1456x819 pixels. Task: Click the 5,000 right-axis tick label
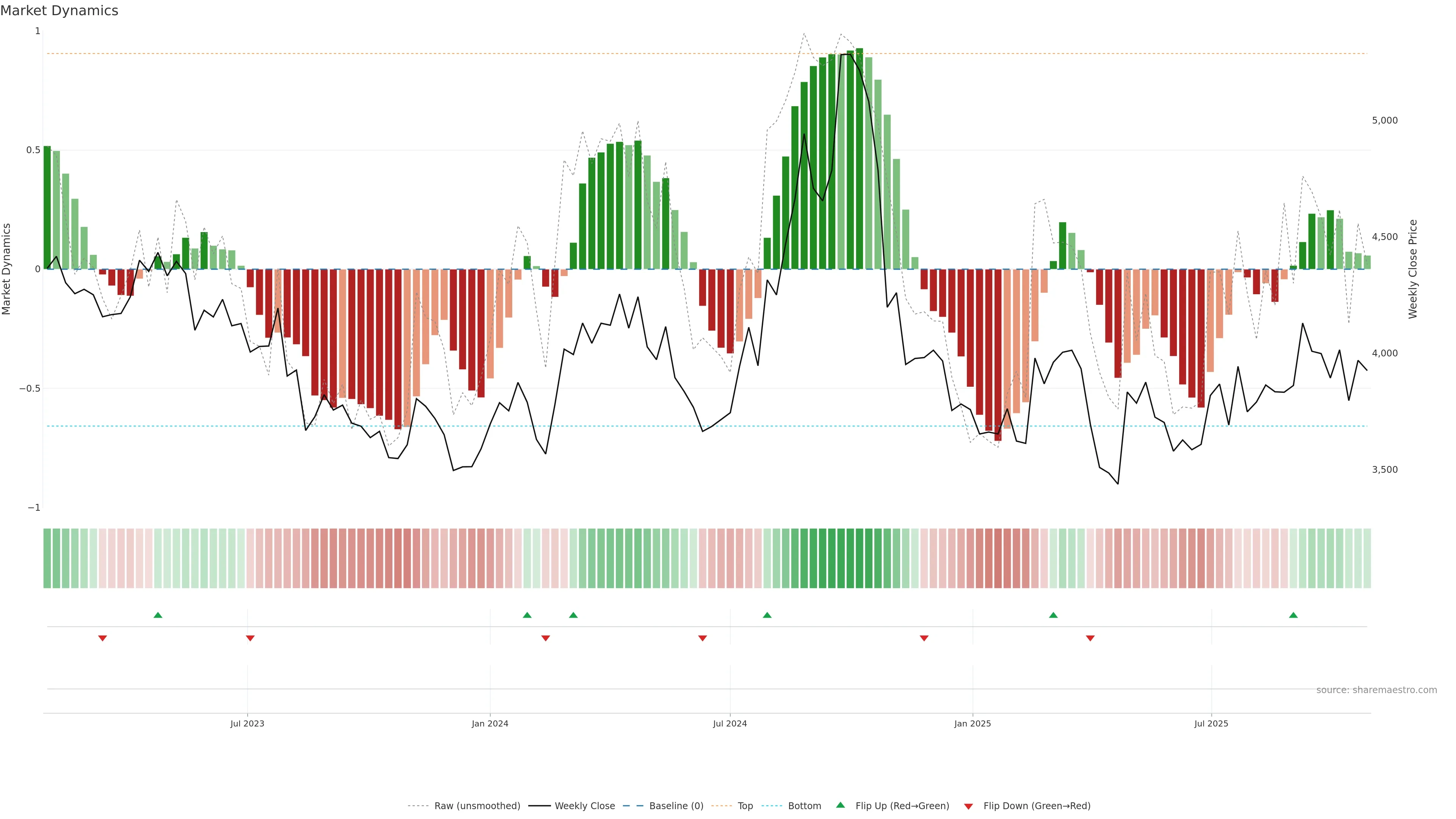tap(1384, 121)
